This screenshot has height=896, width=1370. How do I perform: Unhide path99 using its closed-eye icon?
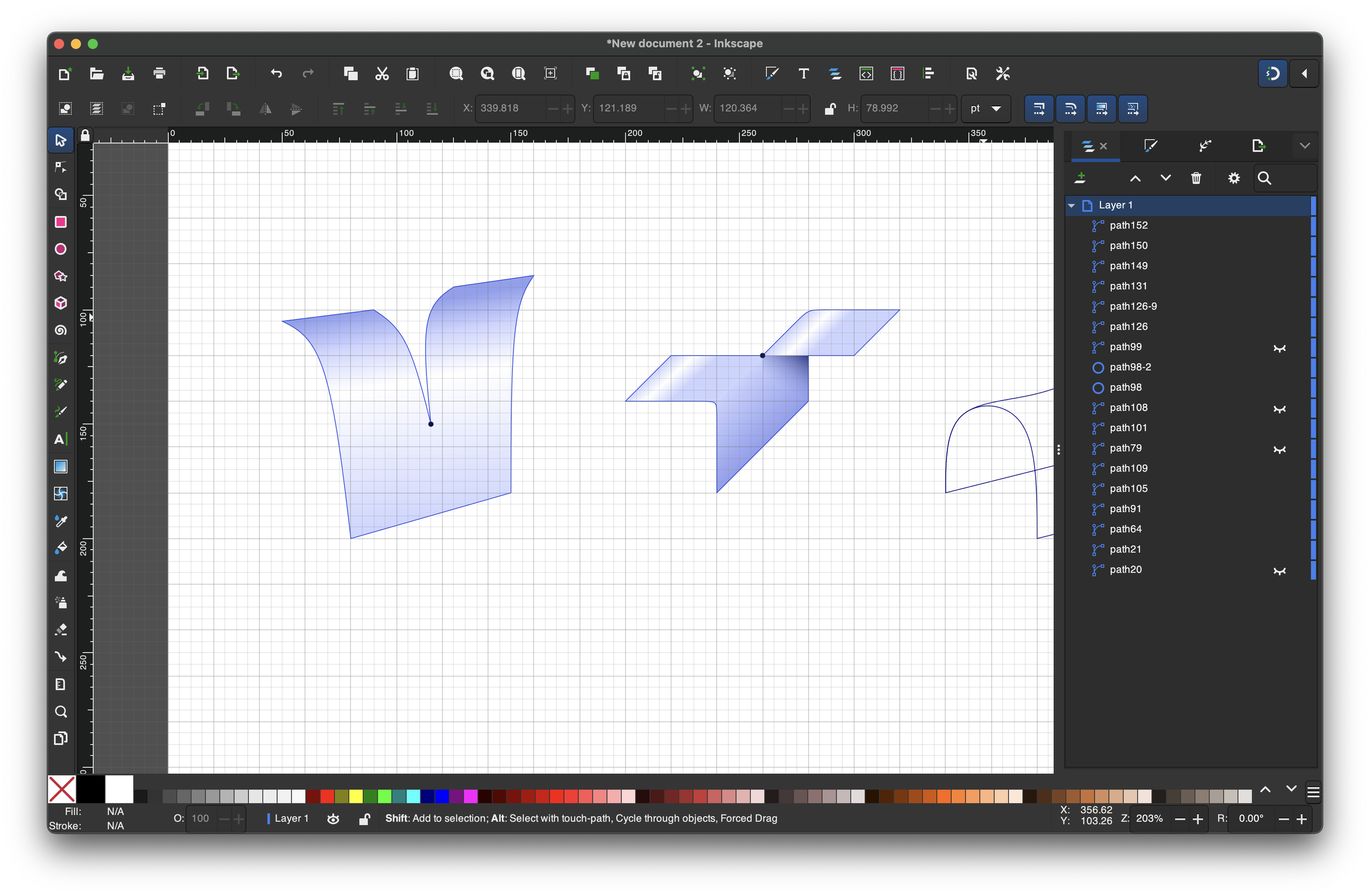tap(1279, 348)
